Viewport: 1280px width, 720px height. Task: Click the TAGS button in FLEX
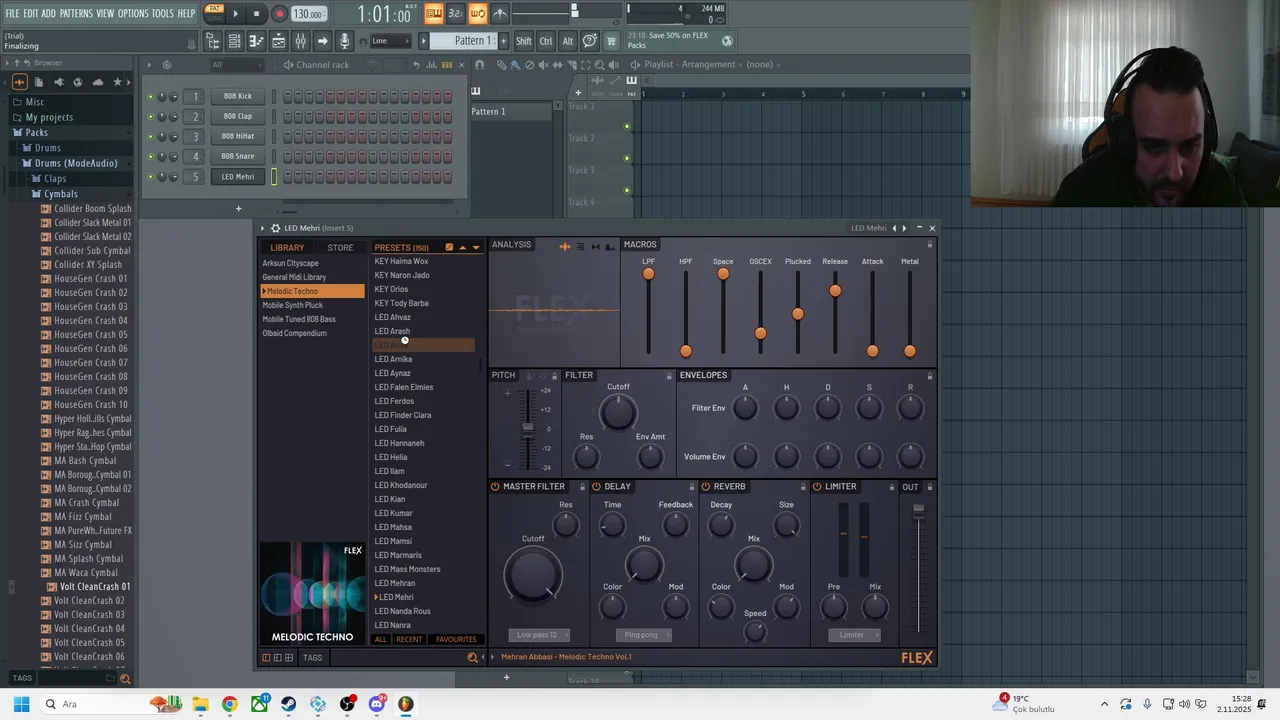pos(313,658)
